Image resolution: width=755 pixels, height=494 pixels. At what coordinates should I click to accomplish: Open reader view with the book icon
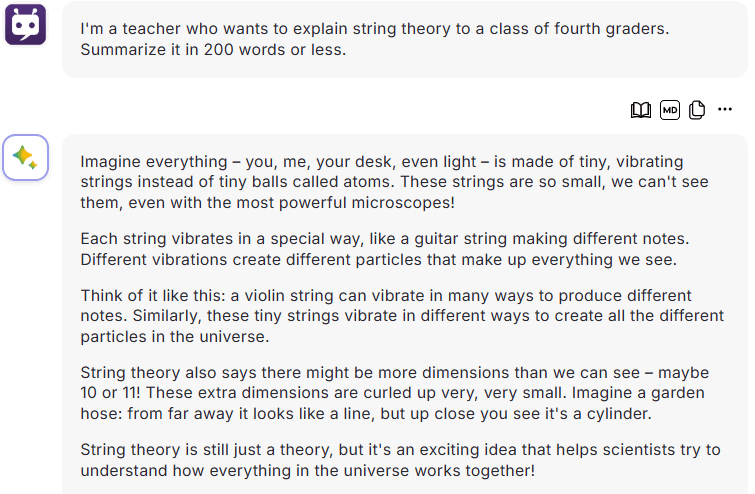(640, 110)
